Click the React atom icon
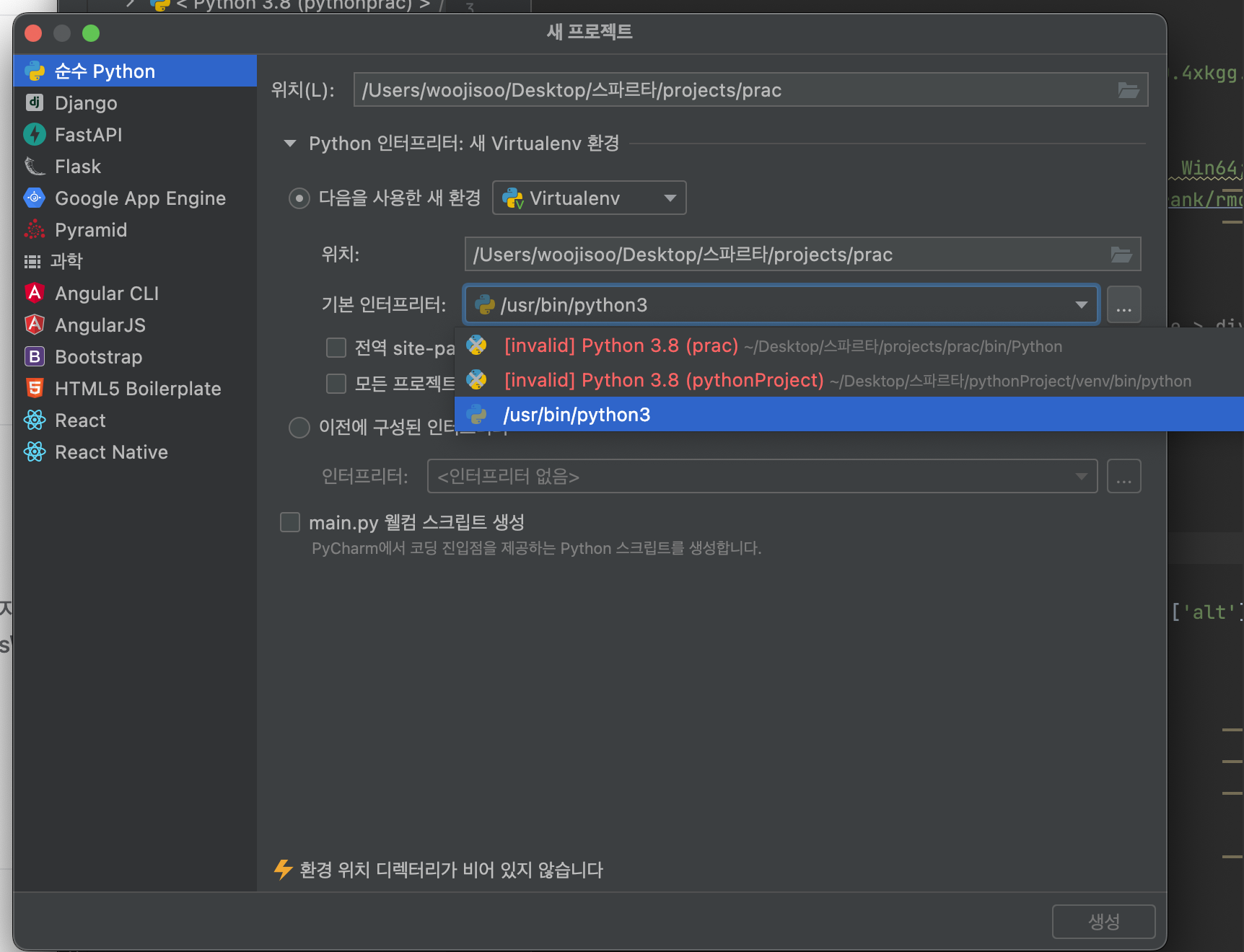Viewport: 1244px width, 952px height. 35,420
